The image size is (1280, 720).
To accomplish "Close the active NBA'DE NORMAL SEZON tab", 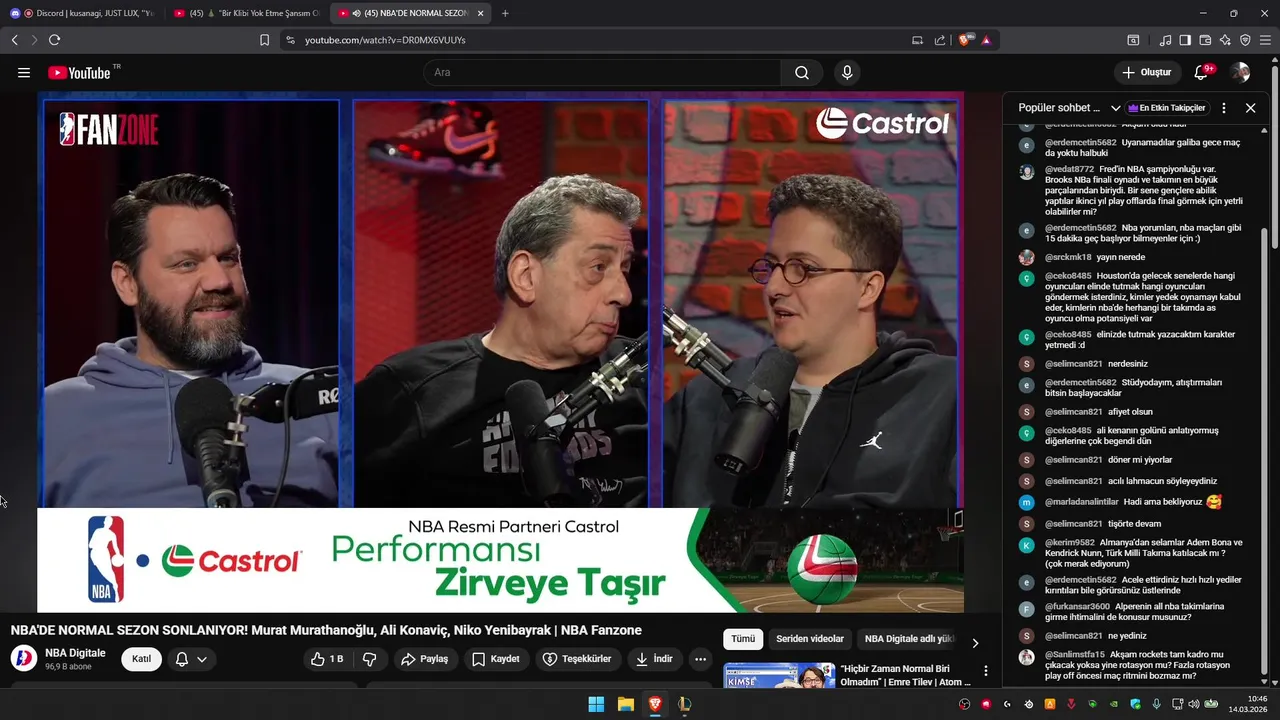I will [481, 13].
